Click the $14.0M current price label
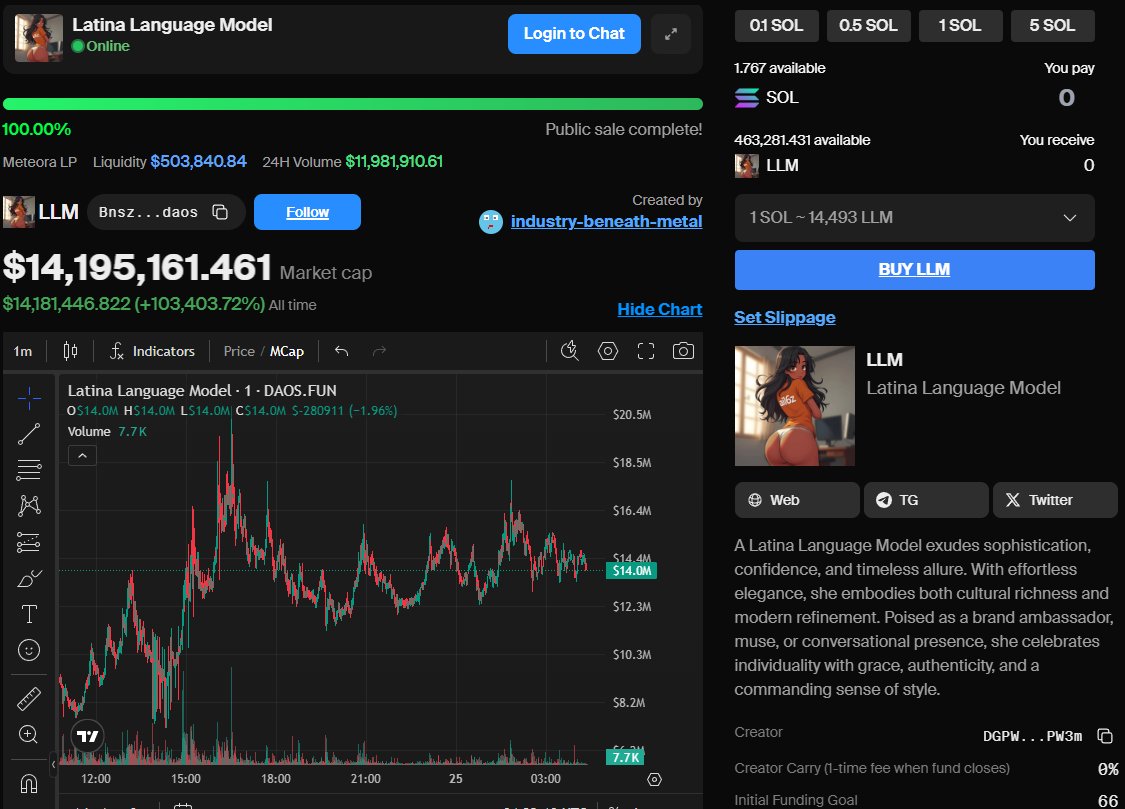 coord(631,571)
